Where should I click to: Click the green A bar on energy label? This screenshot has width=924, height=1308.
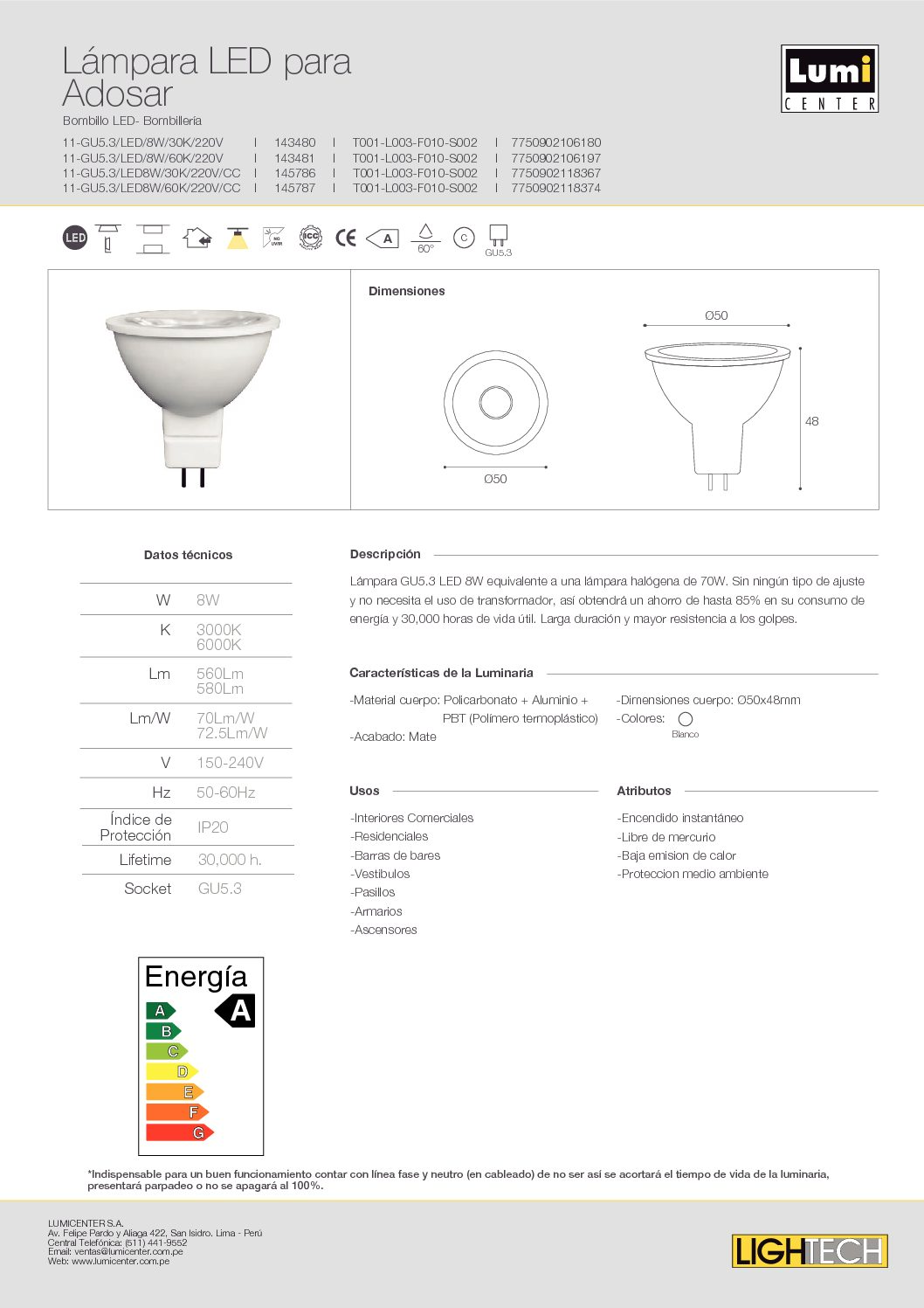coord(161,1011)
